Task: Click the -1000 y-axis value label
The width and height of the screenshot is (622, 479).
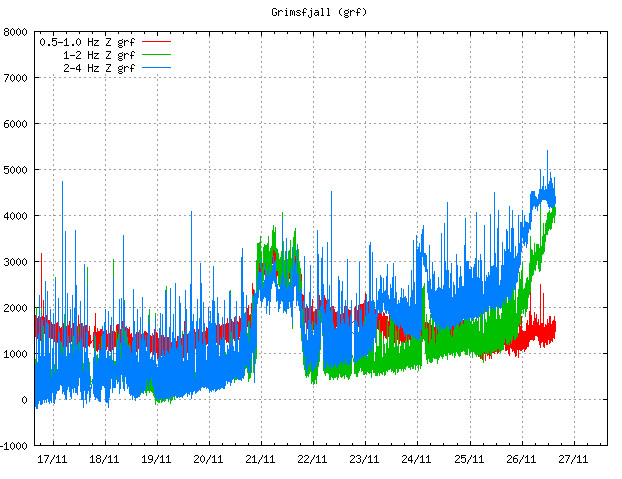Action: [x=14, y=446]
